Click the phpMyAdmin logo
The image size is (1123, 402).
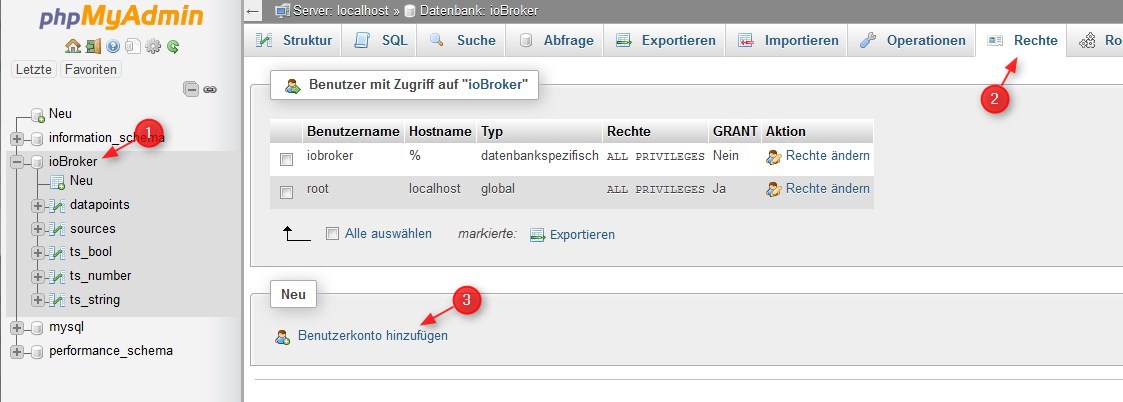(120, 16)
